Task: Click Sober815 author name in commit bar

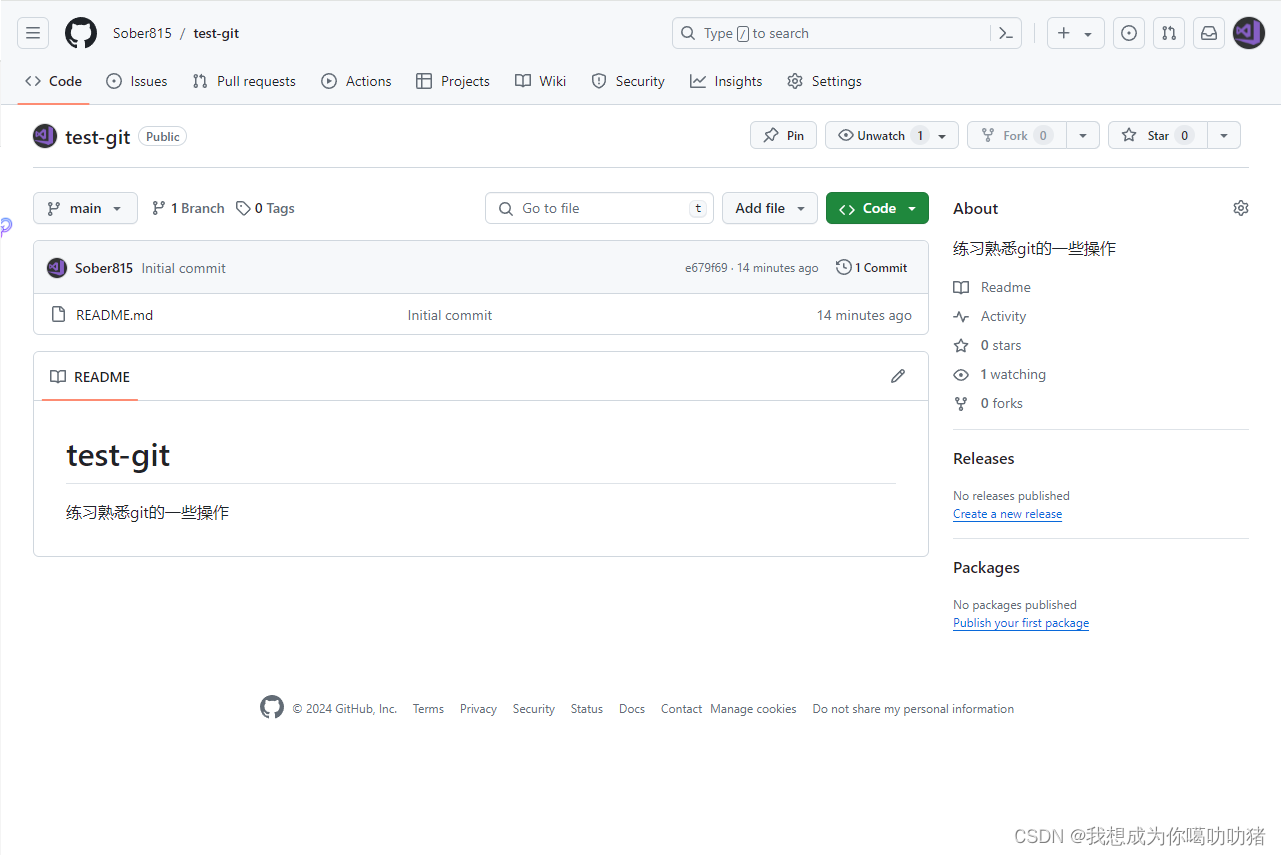Action: [104, 268]
